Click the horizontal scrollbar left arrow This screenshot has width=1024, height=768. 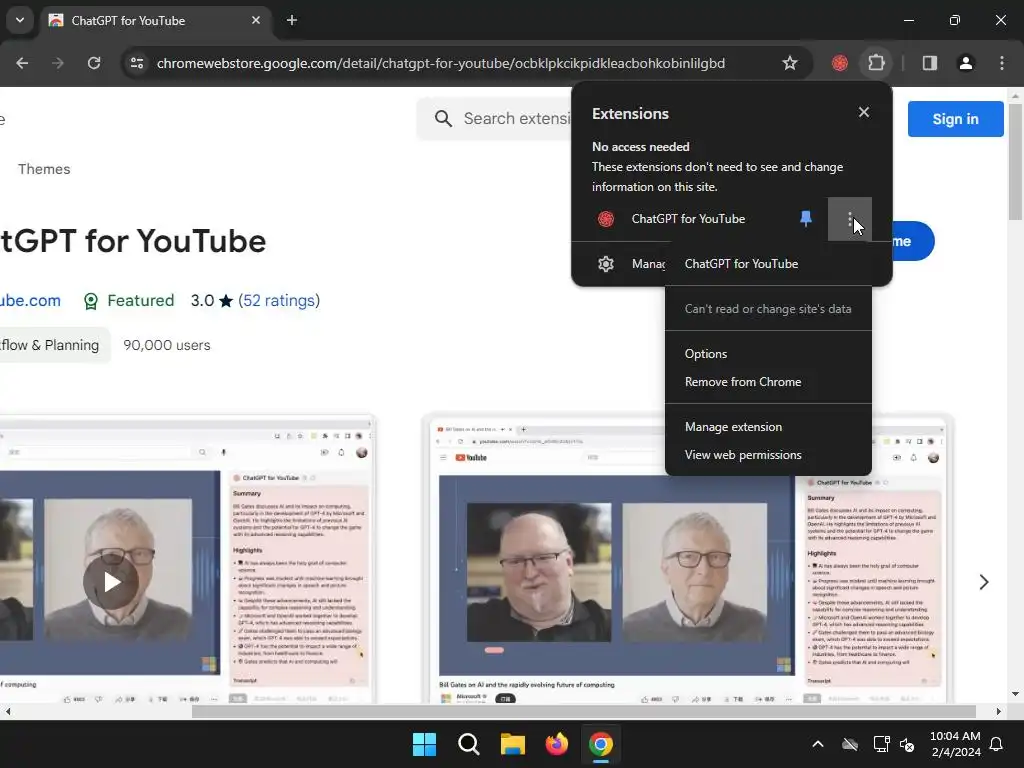(7, 711)
